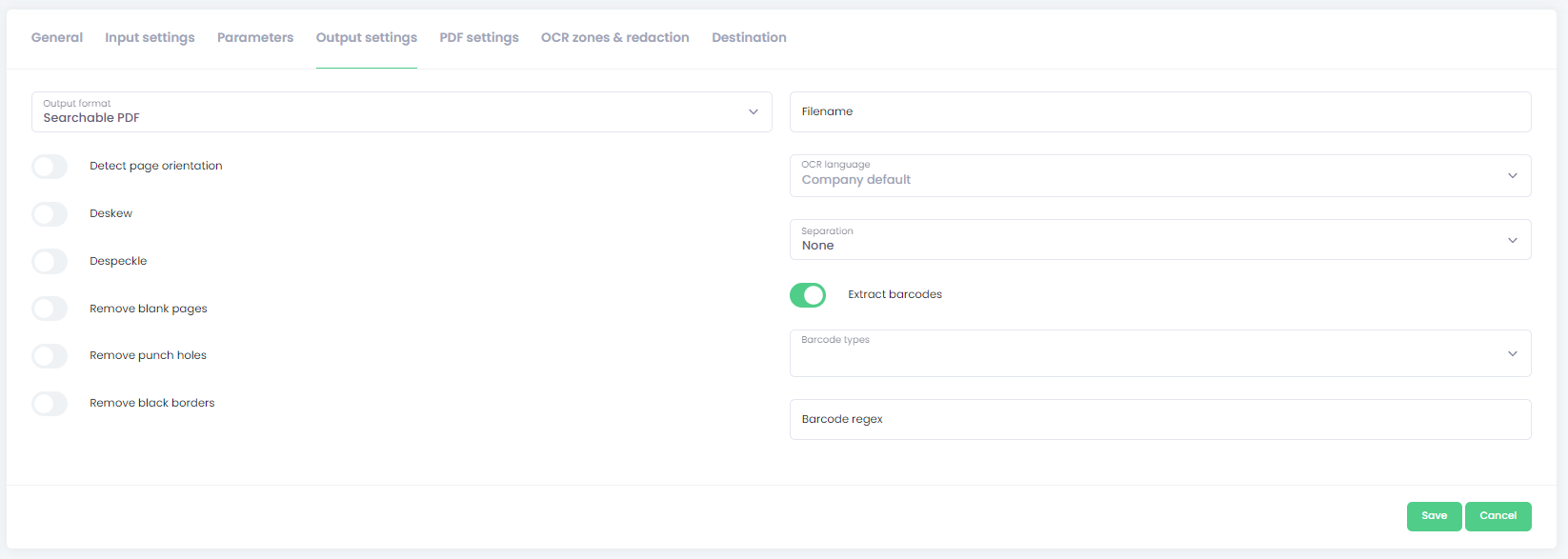The height and width of the screenshot is (559, 1568).
Task: Enable Remove blank pages toggle
Action: [50, 309]
